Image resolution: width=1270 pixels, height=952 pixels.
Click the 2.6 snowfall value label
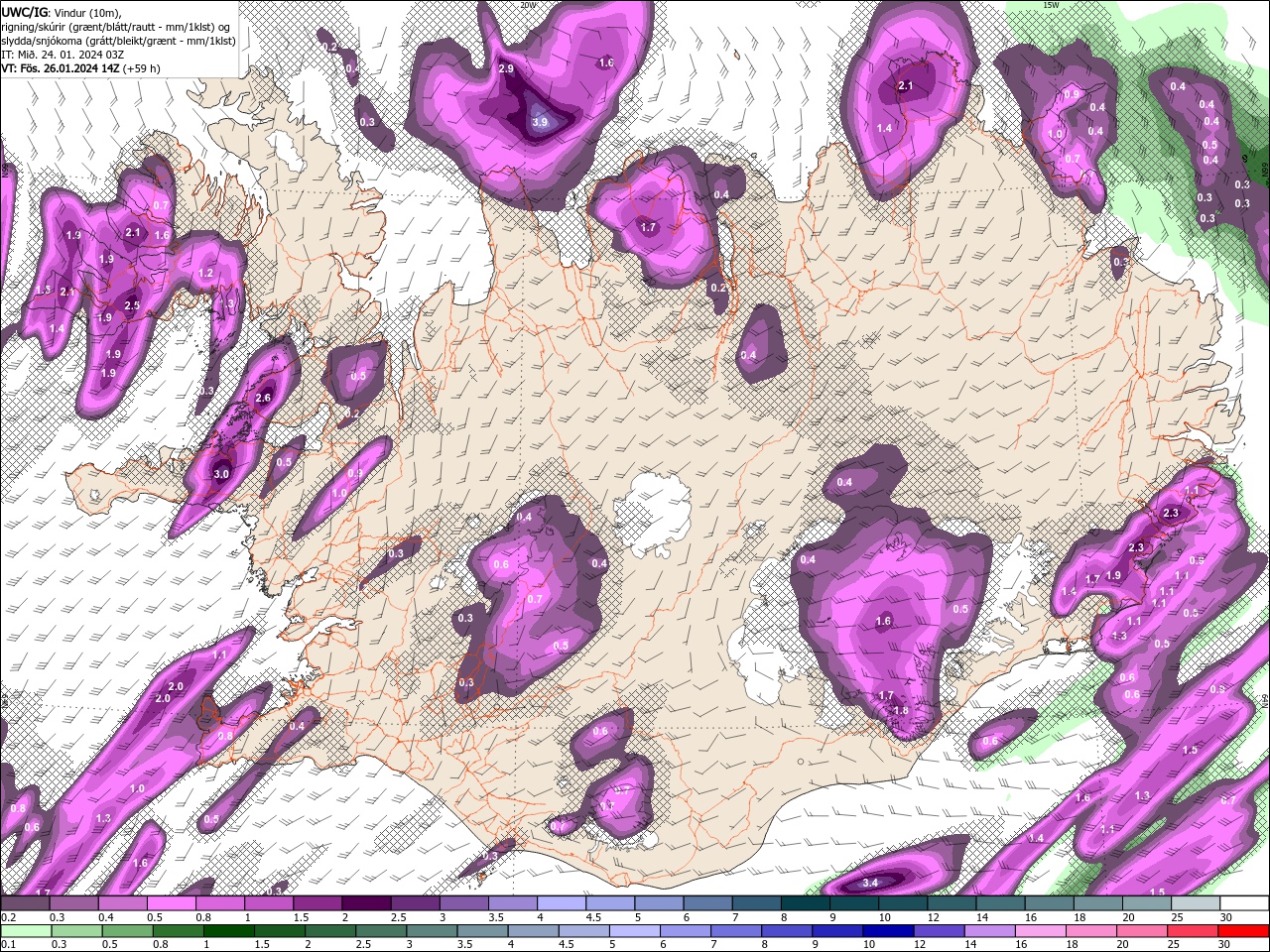coord(263,398)
